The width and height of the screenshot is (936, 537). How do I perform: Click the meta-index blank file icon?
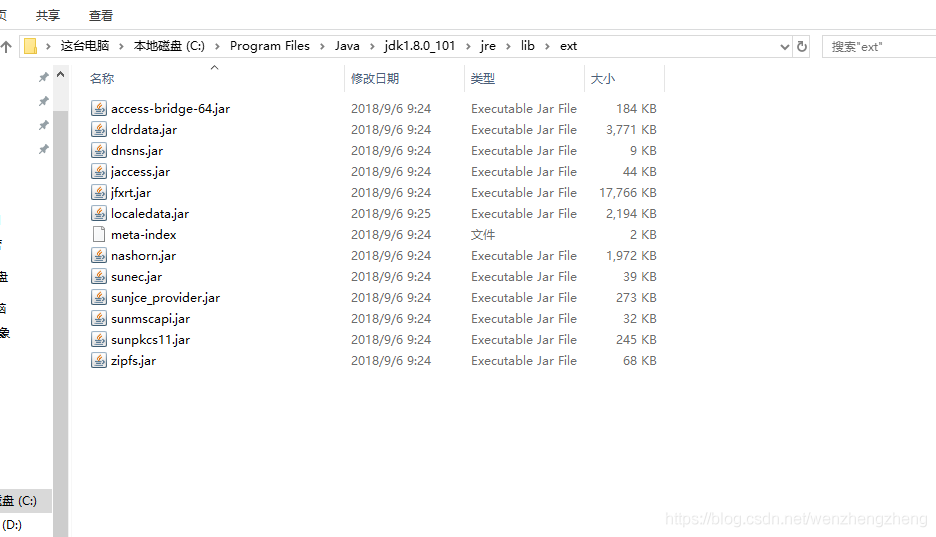point(99,234)
